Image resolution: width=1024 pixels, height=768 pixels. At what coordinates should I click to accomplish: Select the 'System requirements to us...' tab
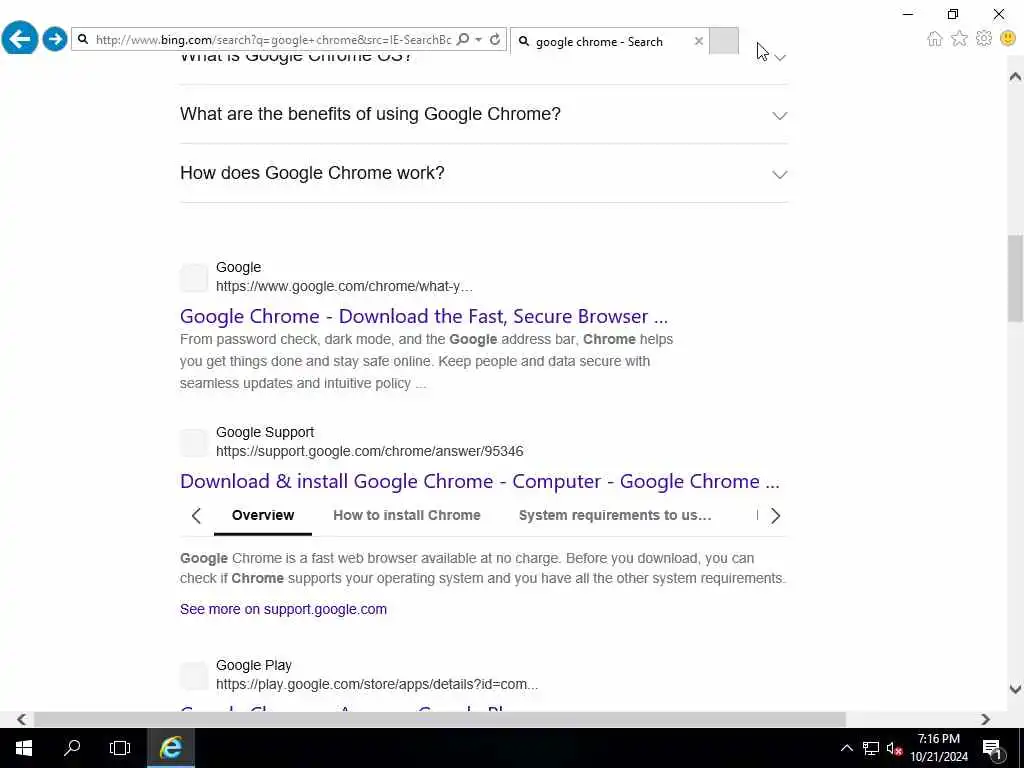pos(615,515)
